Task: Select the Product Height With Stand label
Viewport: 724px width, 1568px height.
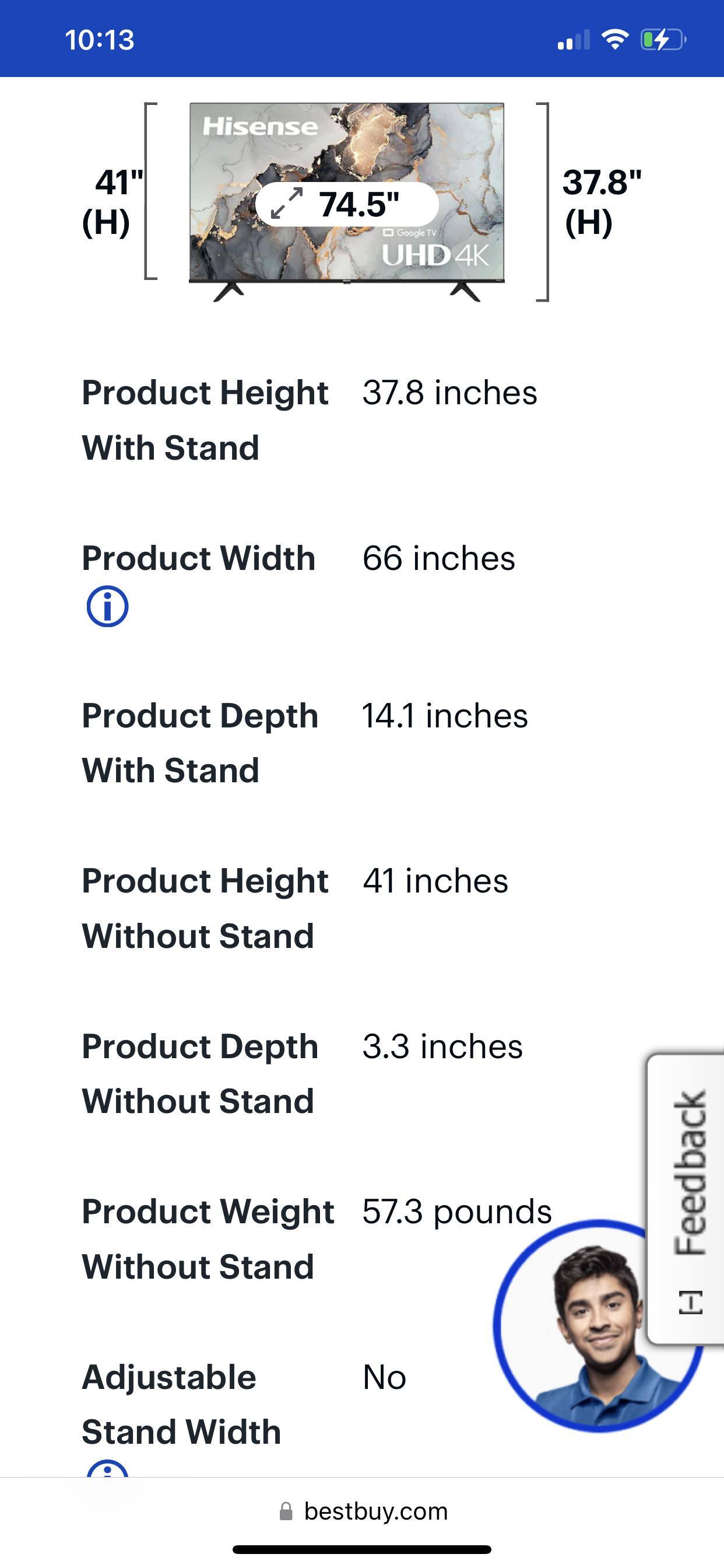Action: 205,420
